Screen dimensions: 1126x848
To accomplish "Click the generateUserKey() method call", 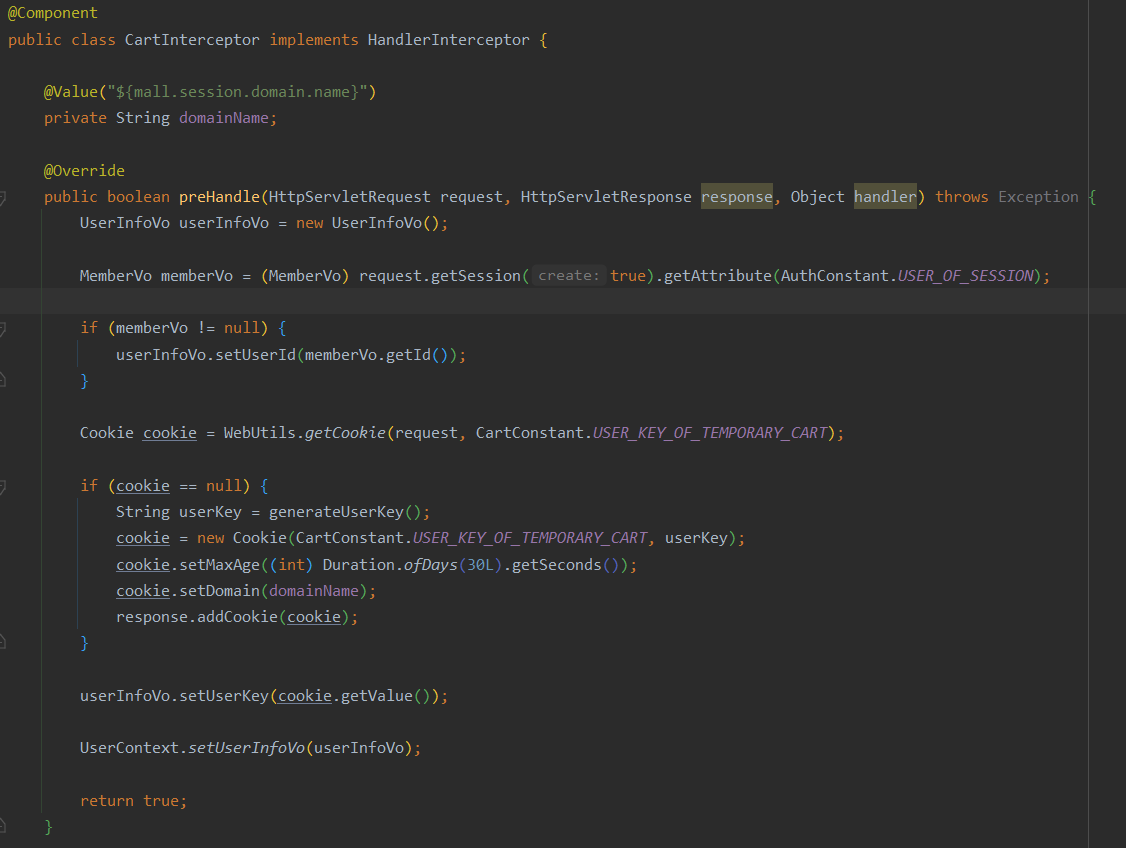I will 343,512.
